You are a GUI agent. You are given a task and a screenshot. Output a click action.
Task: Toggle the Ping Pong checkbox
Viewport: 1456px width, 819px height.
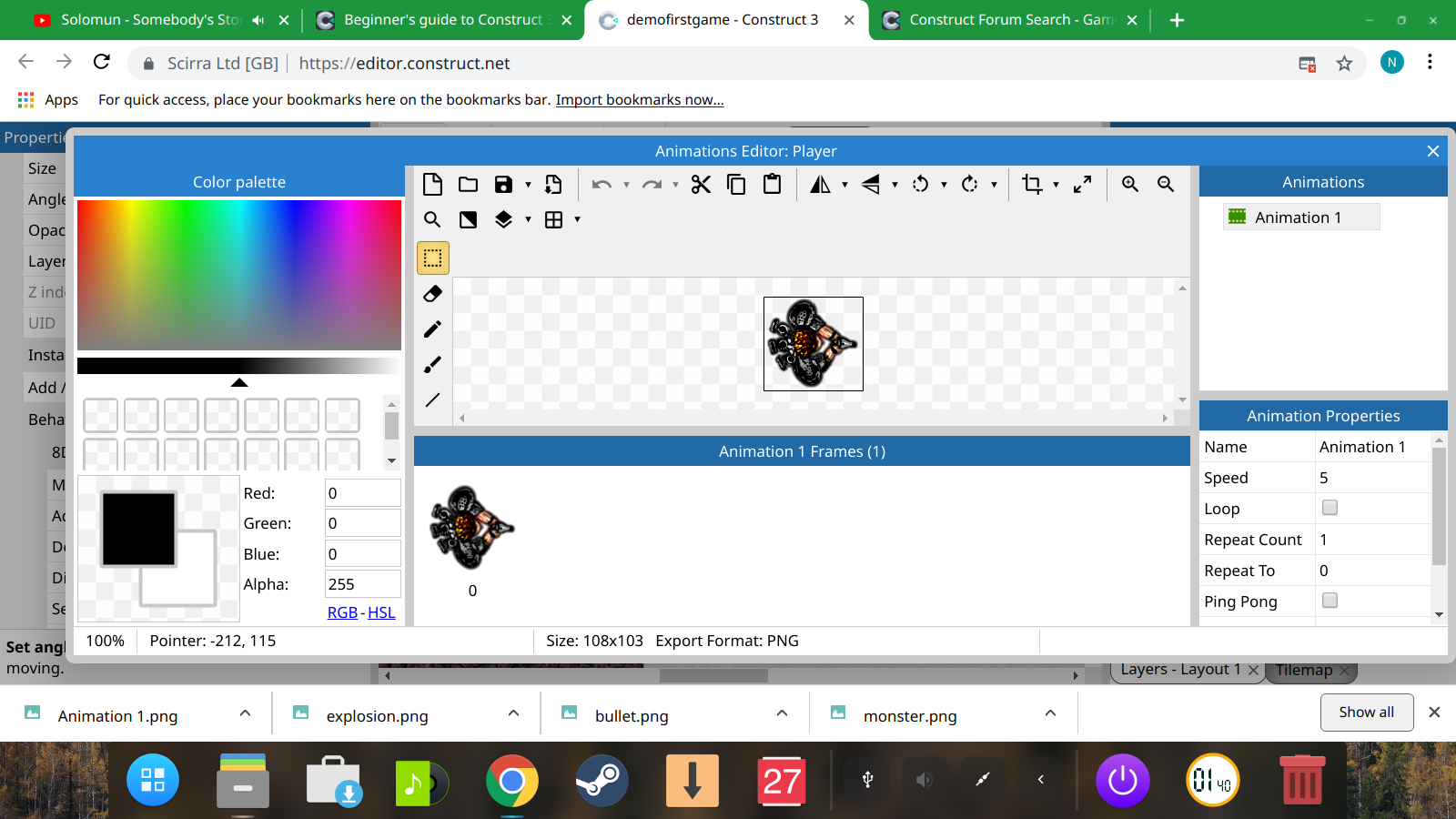[x=1330, y=601]
